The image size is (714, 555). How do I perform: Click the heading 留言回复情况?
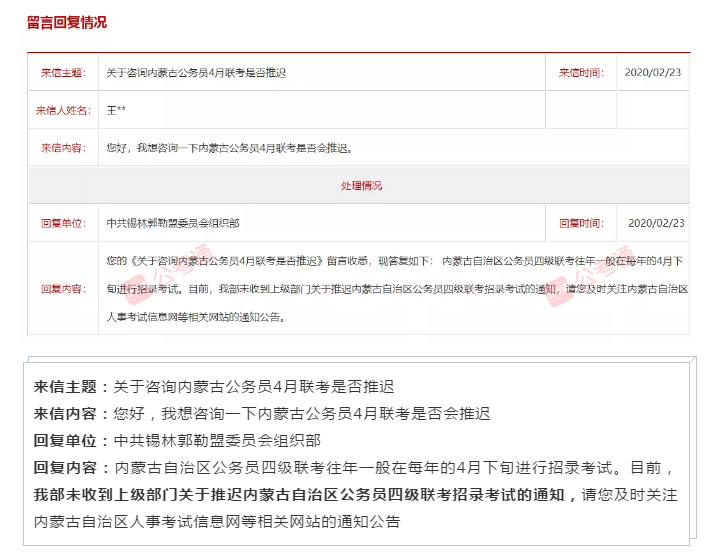point(67,22)
